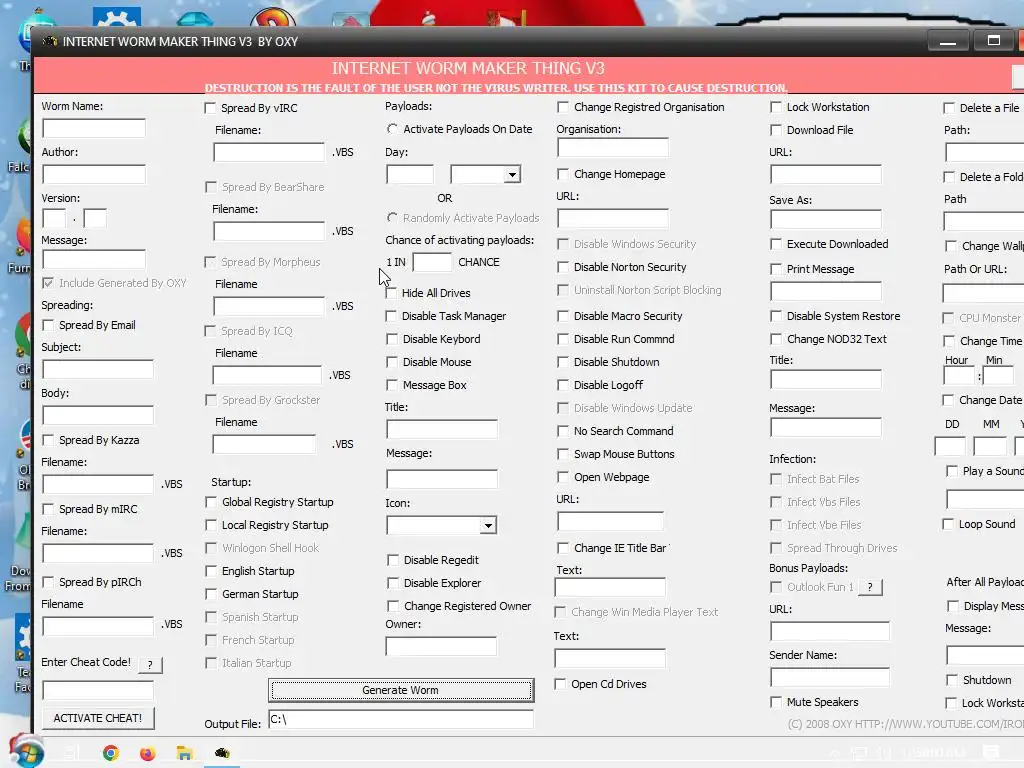
Task: Click the Hour field under Change Time
Action: [x=959, y=376]
